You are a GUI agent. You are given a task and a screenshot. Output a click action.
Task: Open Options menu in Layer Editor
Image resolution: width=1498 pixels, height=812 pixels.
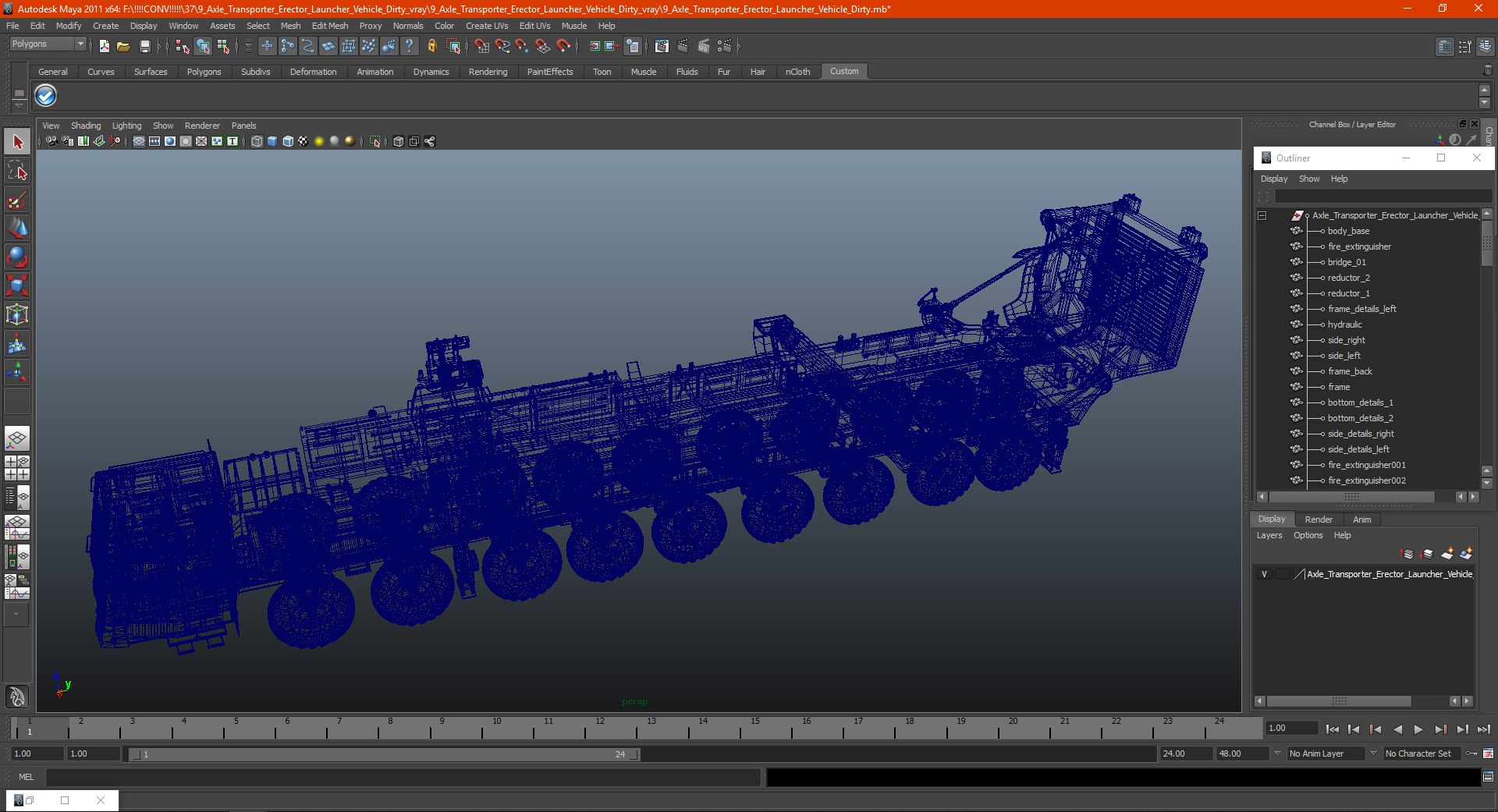(x=1308, y=535)
